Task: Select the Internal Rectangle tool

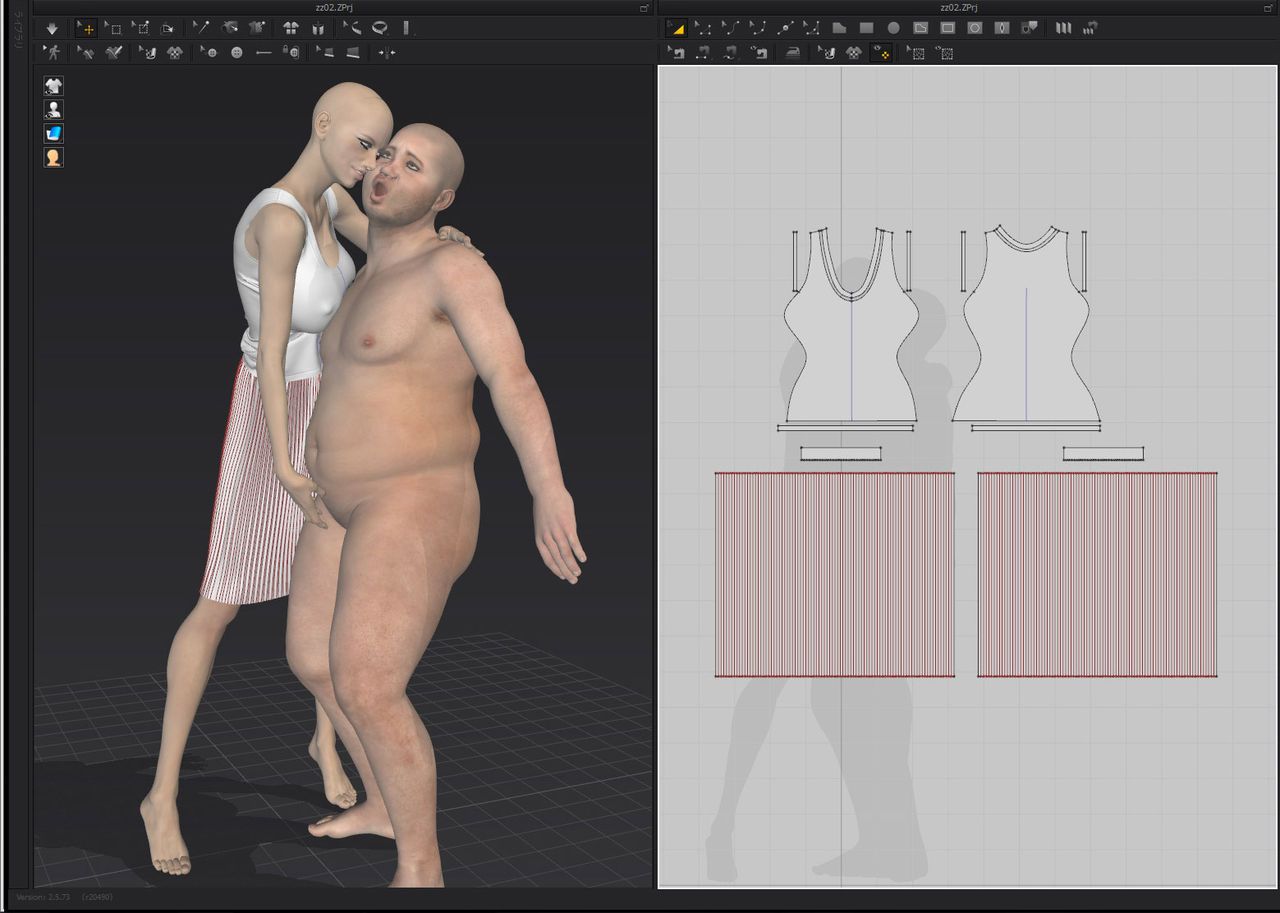Action: [x=948, y=28]
